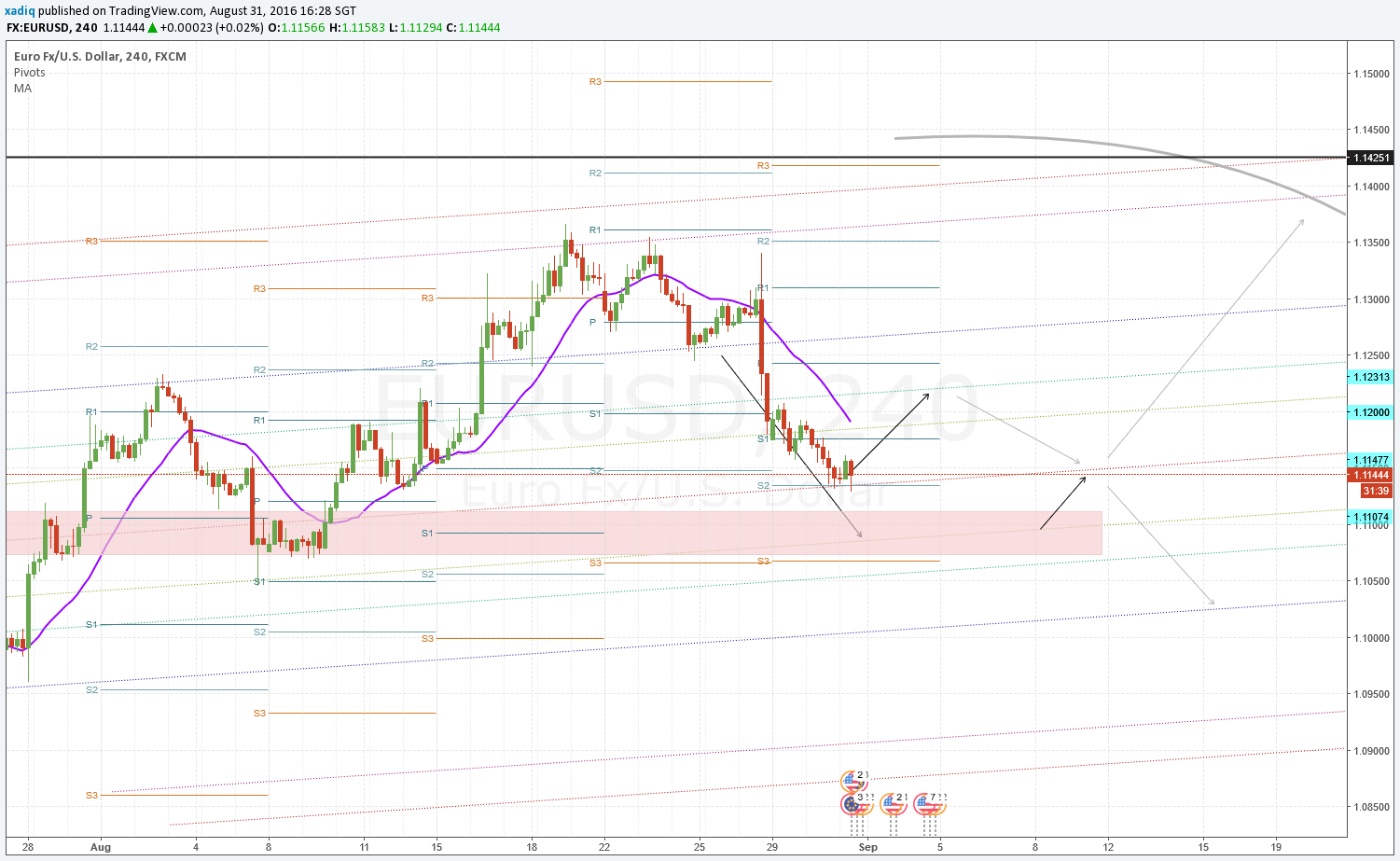Select the MA indicator label
The image size is (1400, 861).
[22, 88]
